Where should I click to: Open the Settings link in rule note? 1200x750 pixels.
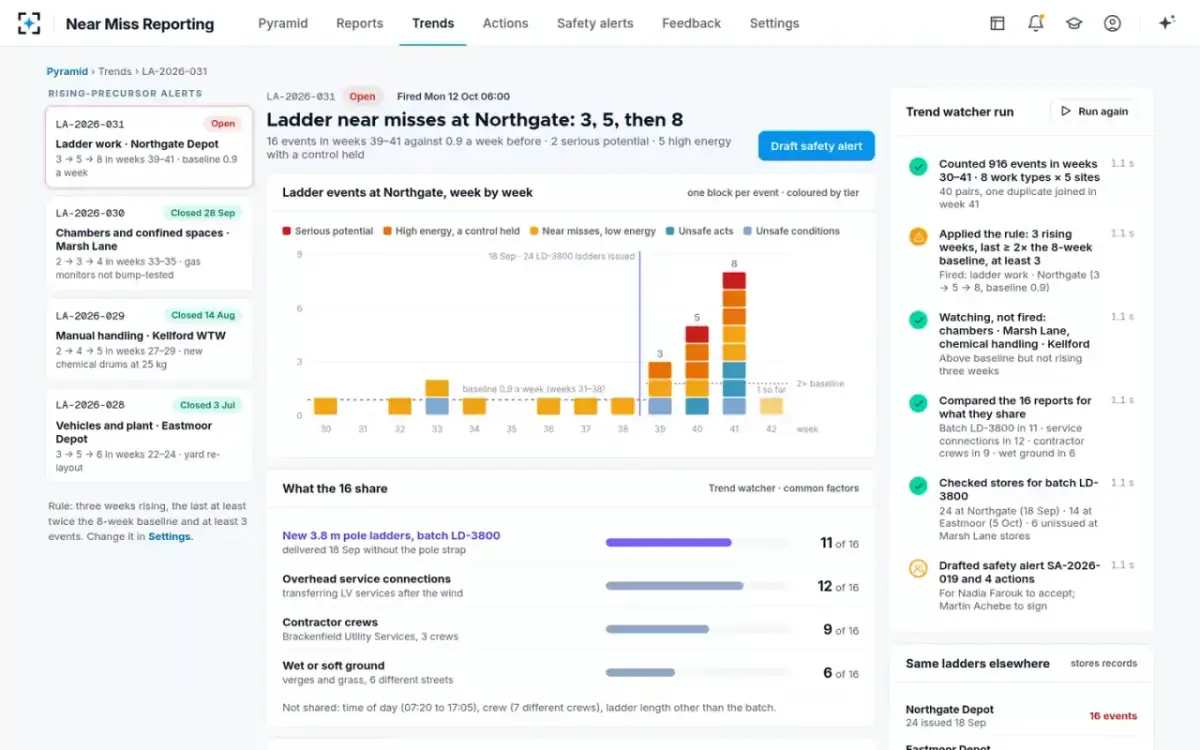[x=169, y=536]
